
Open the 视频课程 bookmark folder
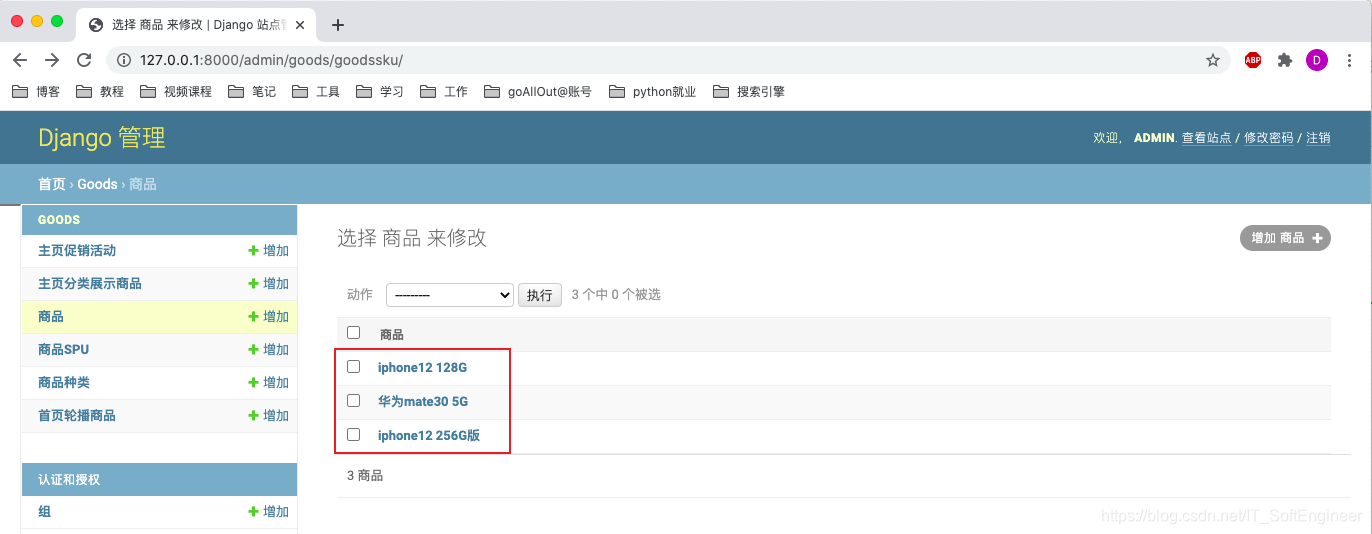(x=176, y=91)
